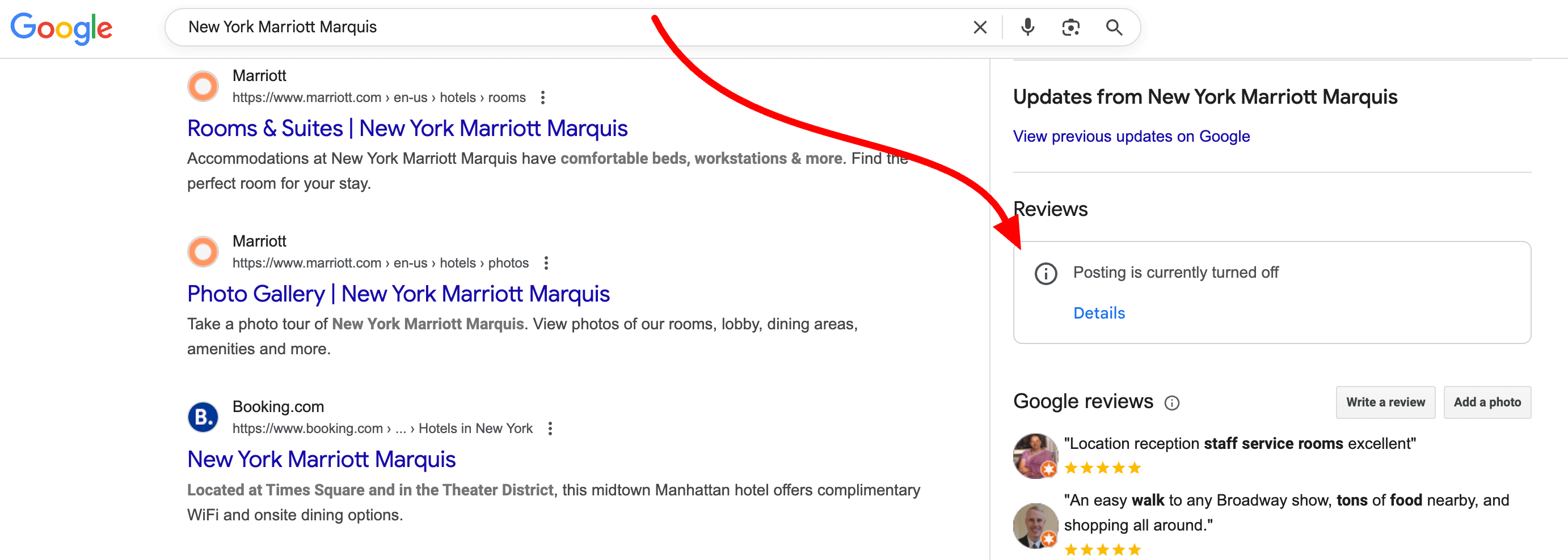
Task: Click the Add a photo button
Action: point(1487,402)
